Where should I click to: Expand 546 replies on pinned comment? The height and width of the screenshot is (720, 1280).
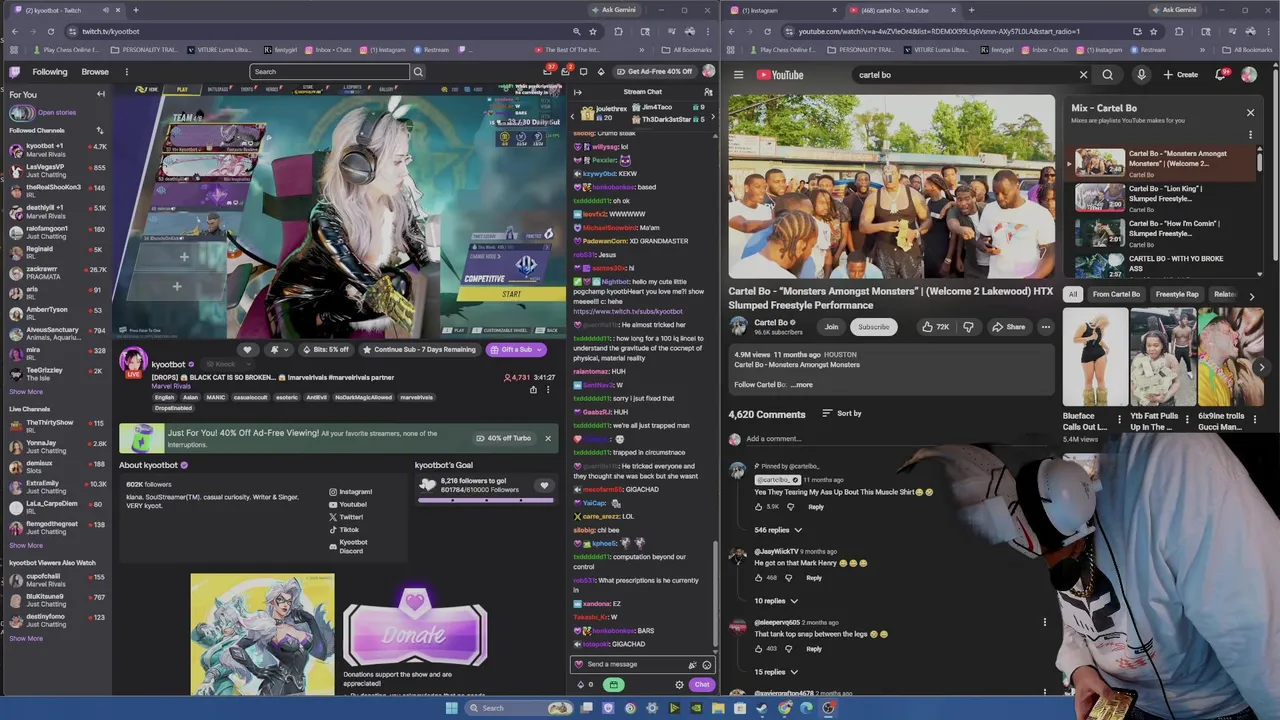coord(777,530)
